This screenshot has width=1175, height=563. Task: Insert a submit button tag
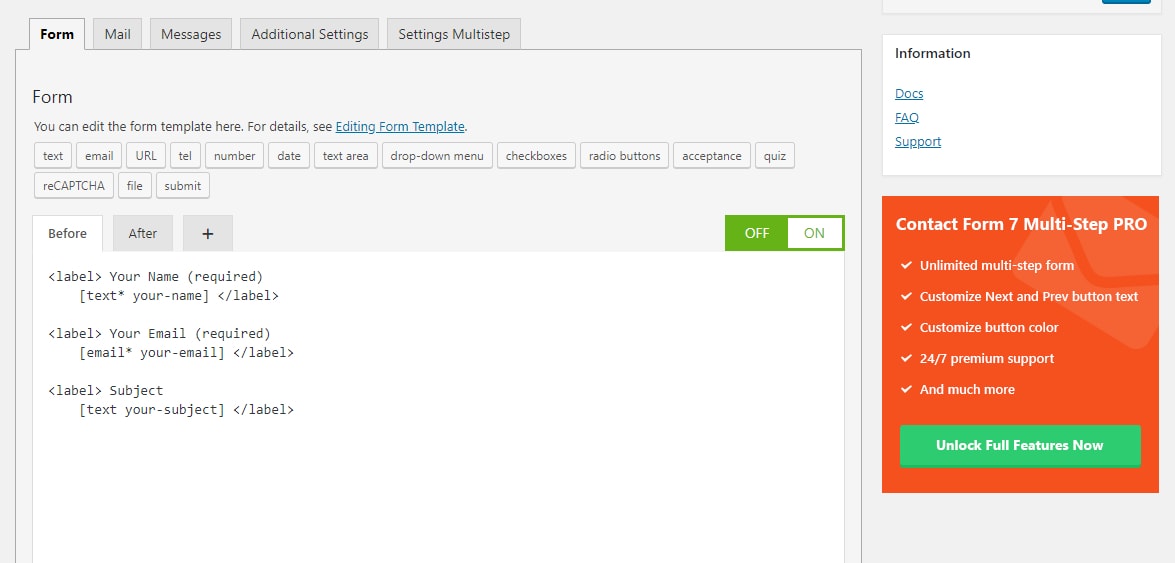[183, 186]
